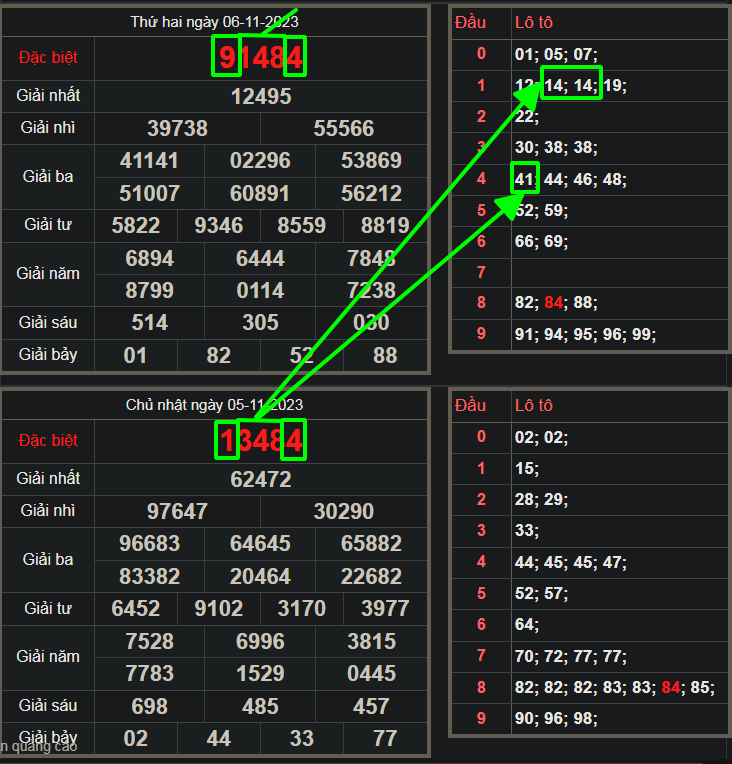Click the green-boxed 14; 14 in Lô tô
Viewport: 732px width, 764px height.
coord(570,85)
